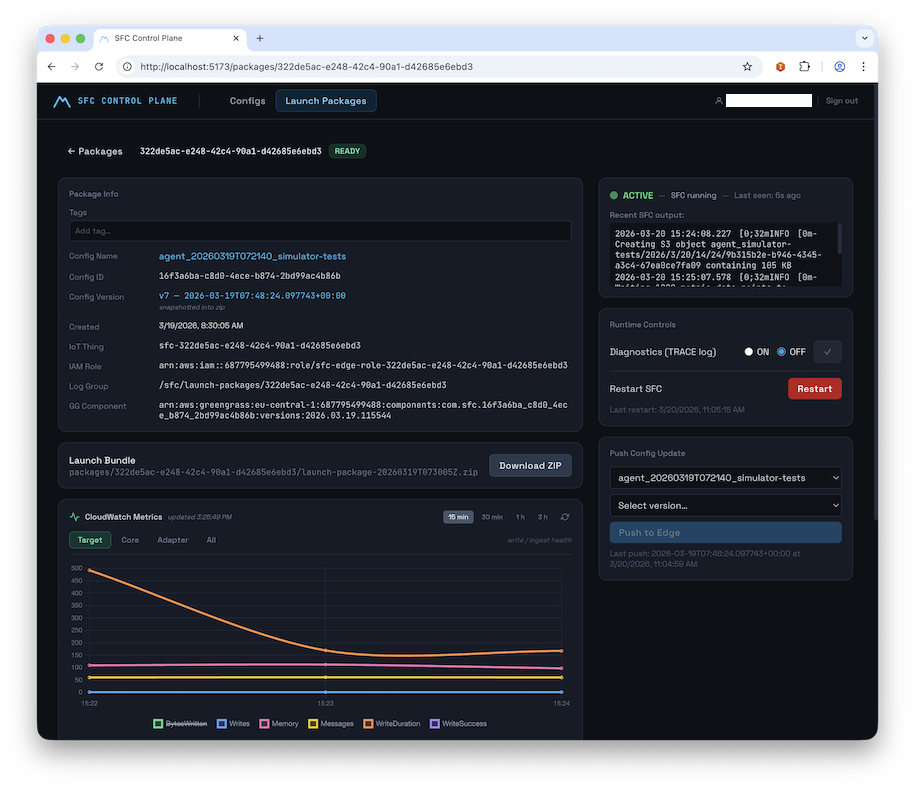Click the diagnostics apply checkmark button
Viewport: 915px width, 789px height.
827,352
